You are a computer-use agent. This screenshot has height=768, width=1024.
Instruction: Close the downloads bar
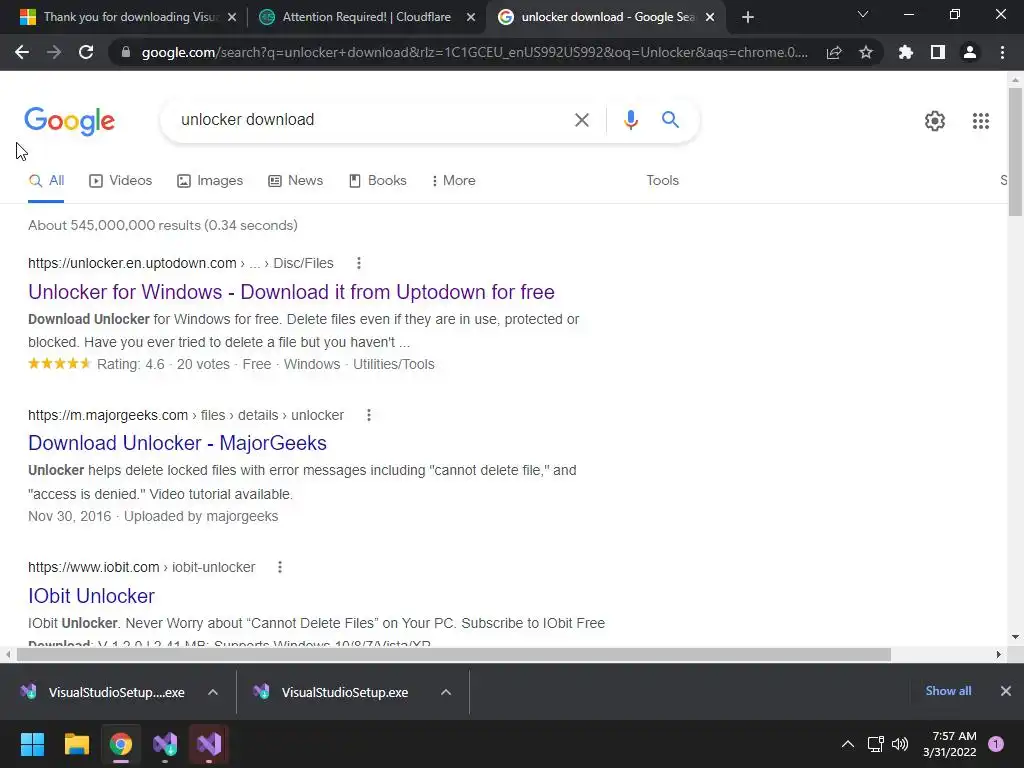[x=1006, y=691]
